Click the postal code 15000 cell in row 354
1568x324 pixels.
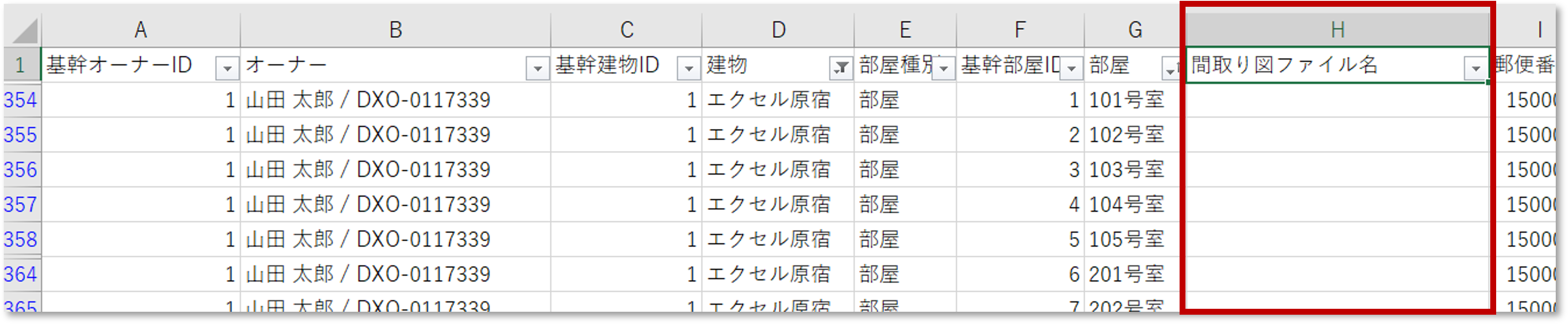(1534, 100)
